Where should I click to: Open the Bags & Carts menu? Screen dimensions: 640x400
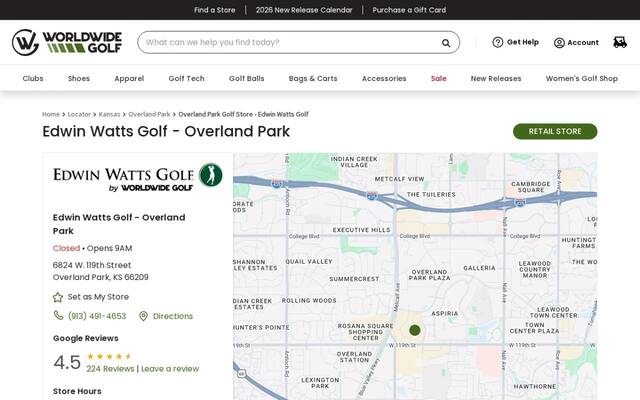[x=313, y=78]
